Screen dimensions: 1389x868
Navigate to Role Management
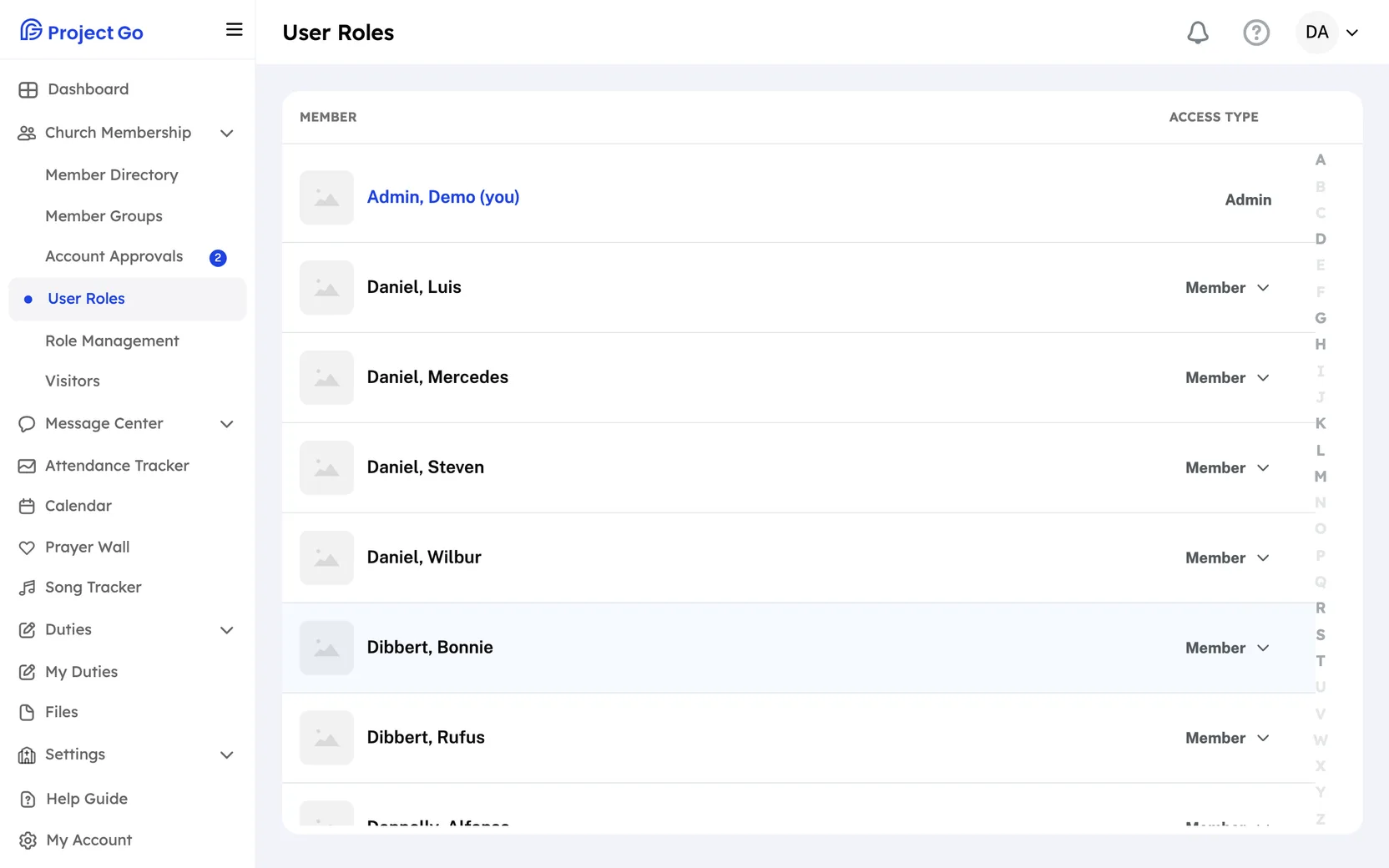pos(112,341)
